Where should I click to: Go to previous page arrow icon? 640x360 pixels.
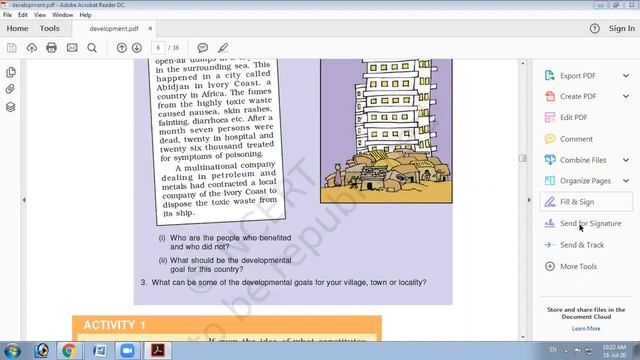point(122,48)
